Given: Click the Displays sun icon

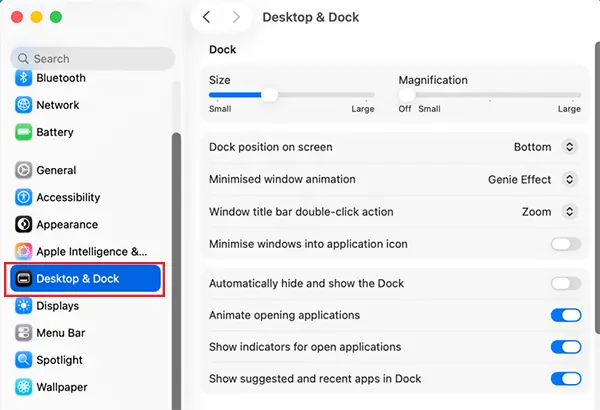Looking at the screenshot, I should pos(23,306).
